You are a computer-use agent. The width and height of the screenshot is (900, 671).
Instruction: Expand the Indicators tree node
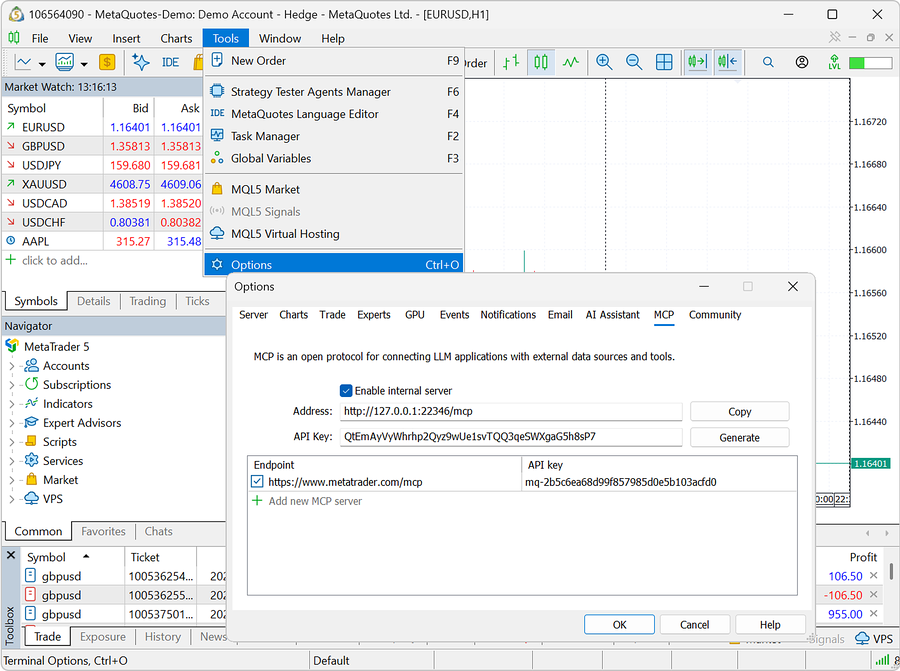click(11, 404)
